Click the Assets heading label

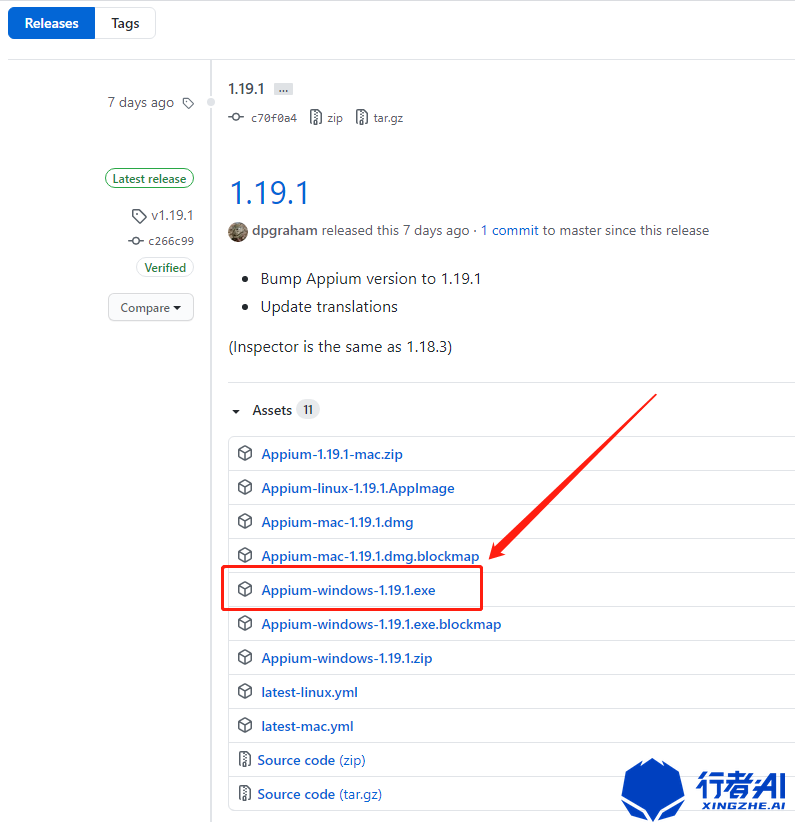[x=272, y=410]
